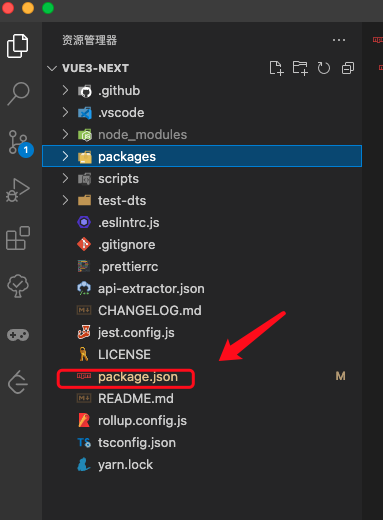
Task: Open the jest.config.js file
Action: [136, 333]
